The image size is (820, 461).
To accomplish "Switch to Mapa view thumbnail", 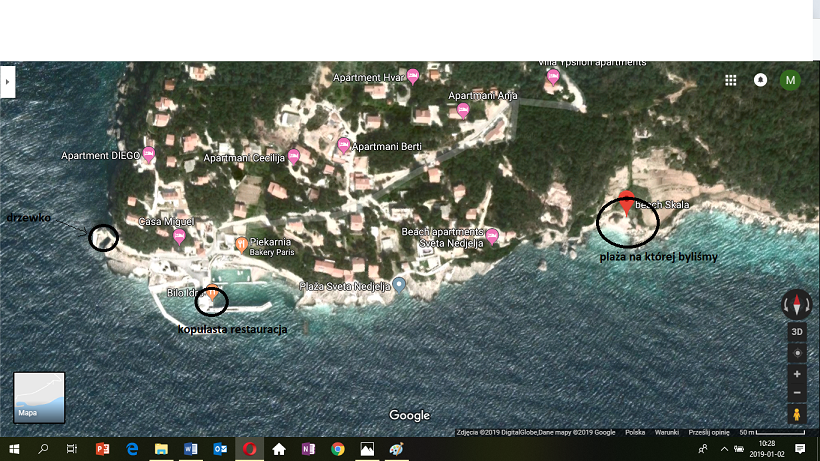I will [x=39, y=398].
